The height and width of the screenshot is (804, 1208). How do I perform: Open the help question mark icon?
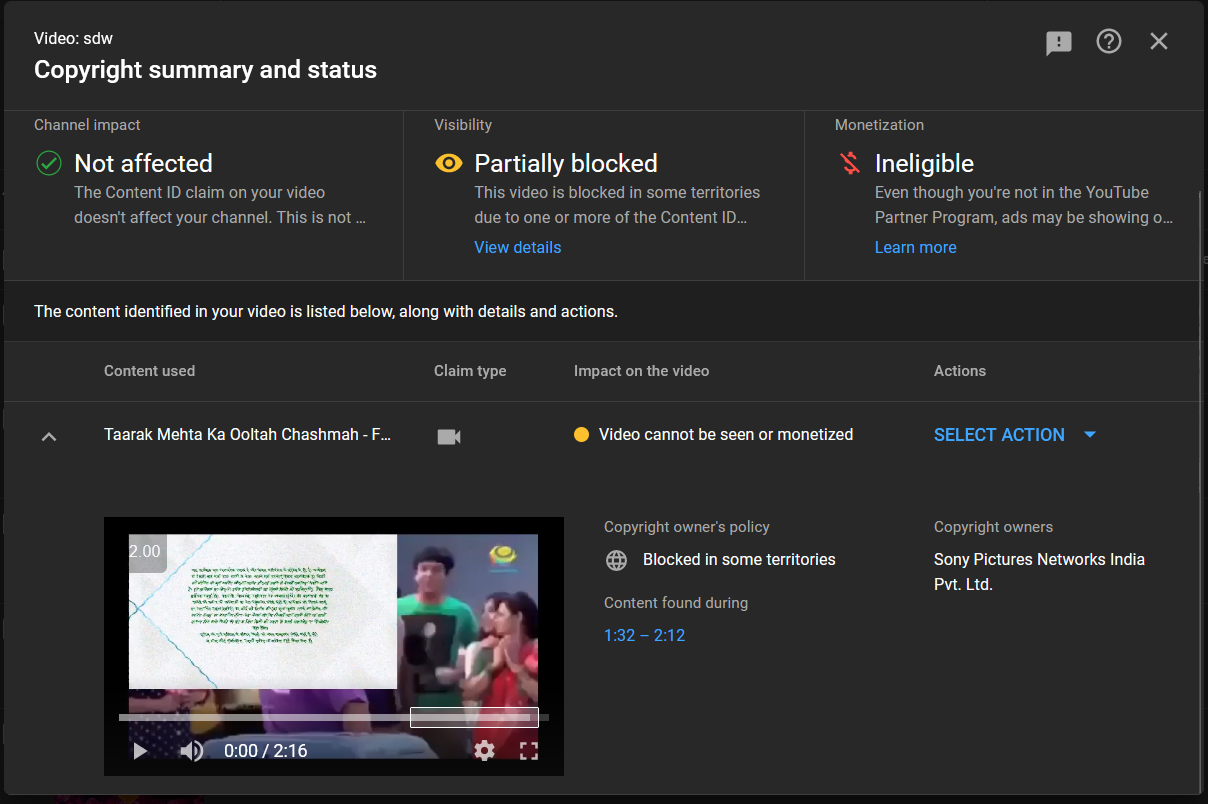(1109, 41)
